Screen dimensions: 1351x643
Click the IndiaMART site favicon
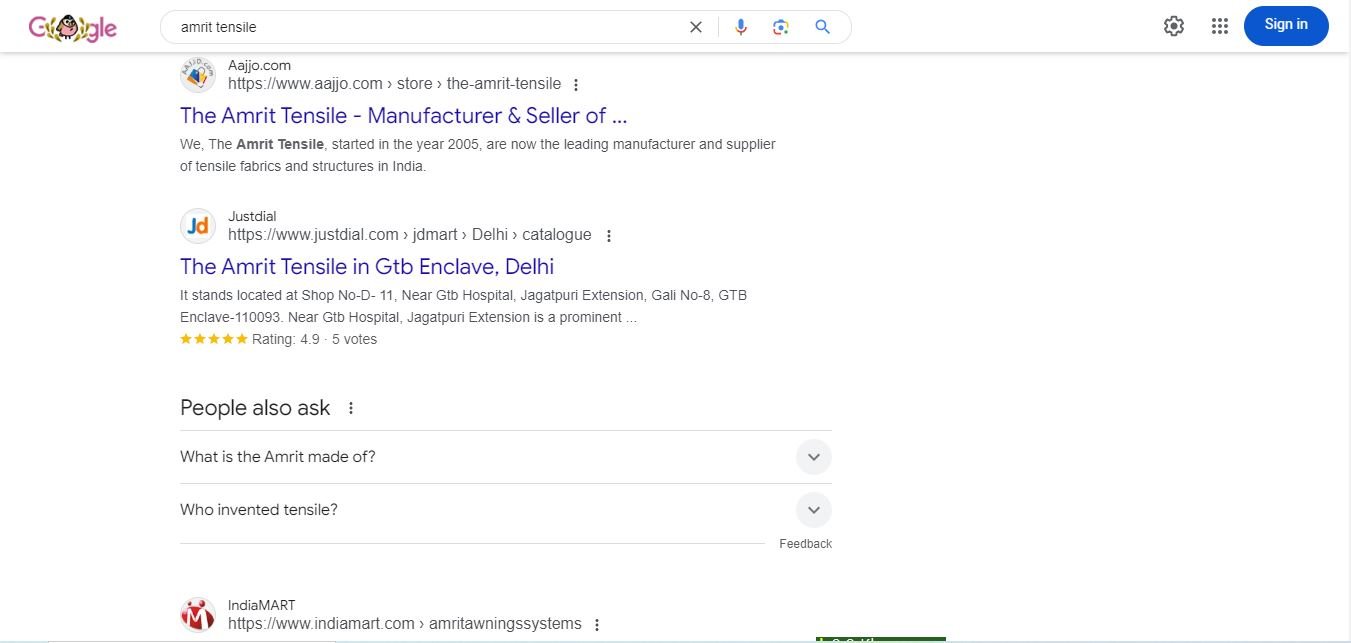click(x=198, y=614)
